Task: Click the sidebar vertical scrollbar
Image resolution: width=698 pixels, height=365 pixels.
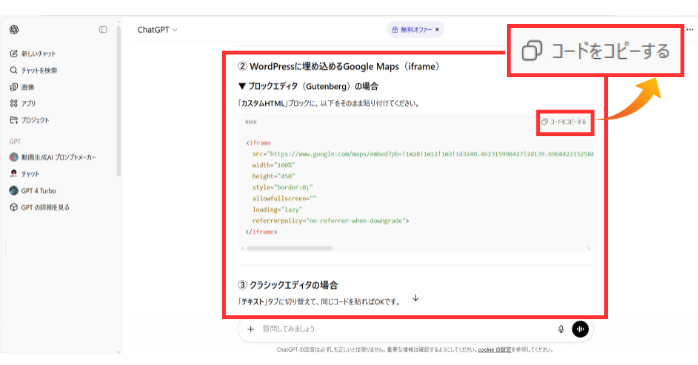Action: click(x=118, y=100)
